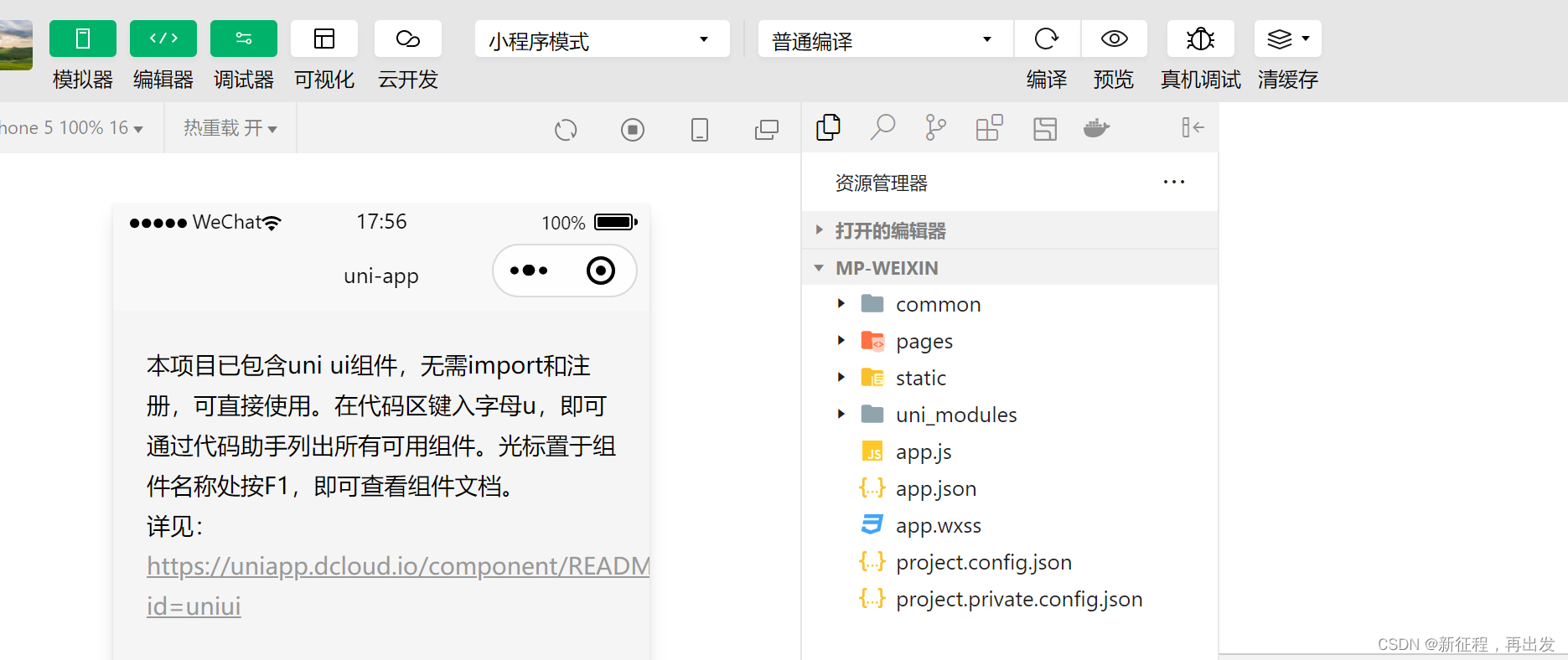
Task: Open the Extensions blocks icon
Action: point(989,127)
